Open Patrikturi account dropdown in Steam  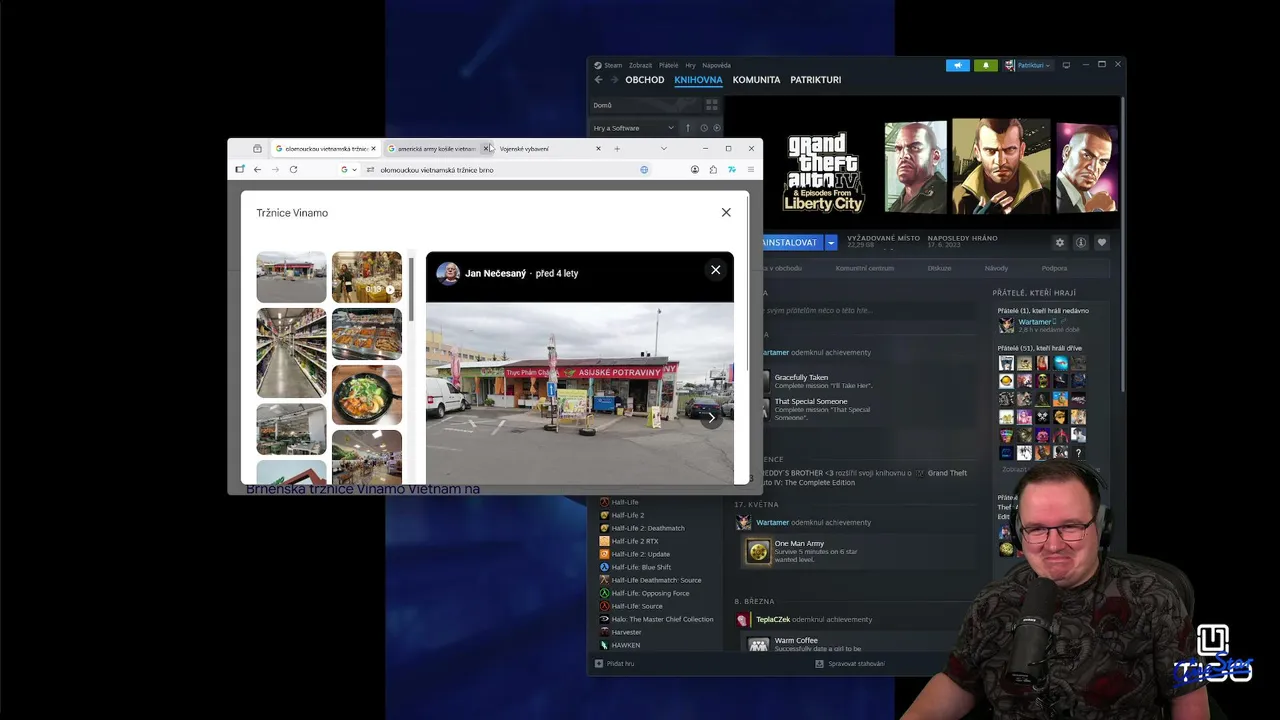pos(1028,65)
